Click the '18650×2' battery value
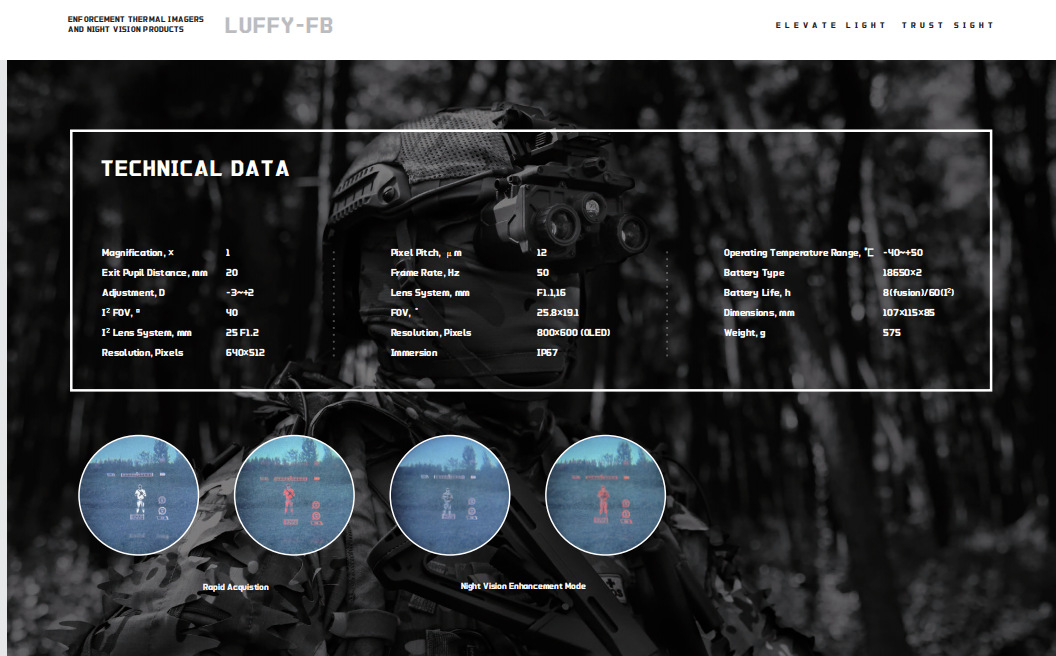Viewport: 1056px width, 656px height. click(x=902, y=273)
